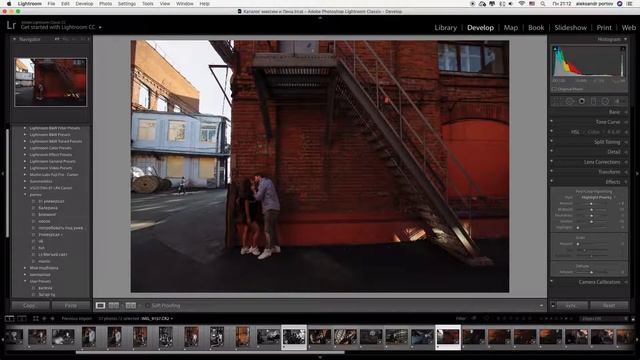Expand Lightroom Color Presets folder
The width and height of the screenshot is (640, 360).
[x=25, y=148]
